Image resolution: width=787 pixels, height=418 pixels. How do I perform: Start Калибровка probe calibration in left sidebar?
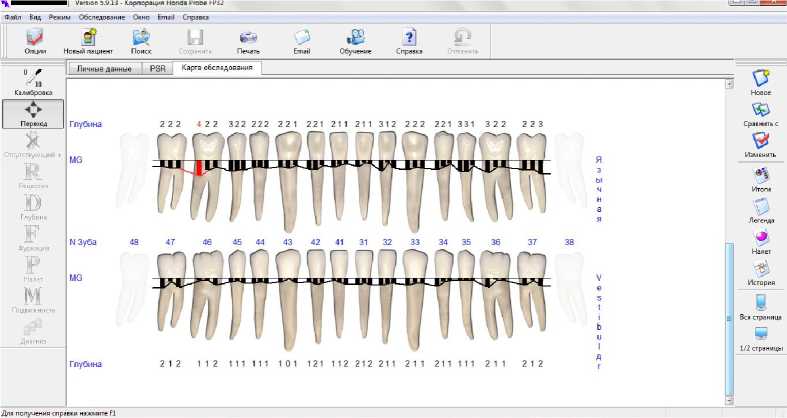(33, 80)
